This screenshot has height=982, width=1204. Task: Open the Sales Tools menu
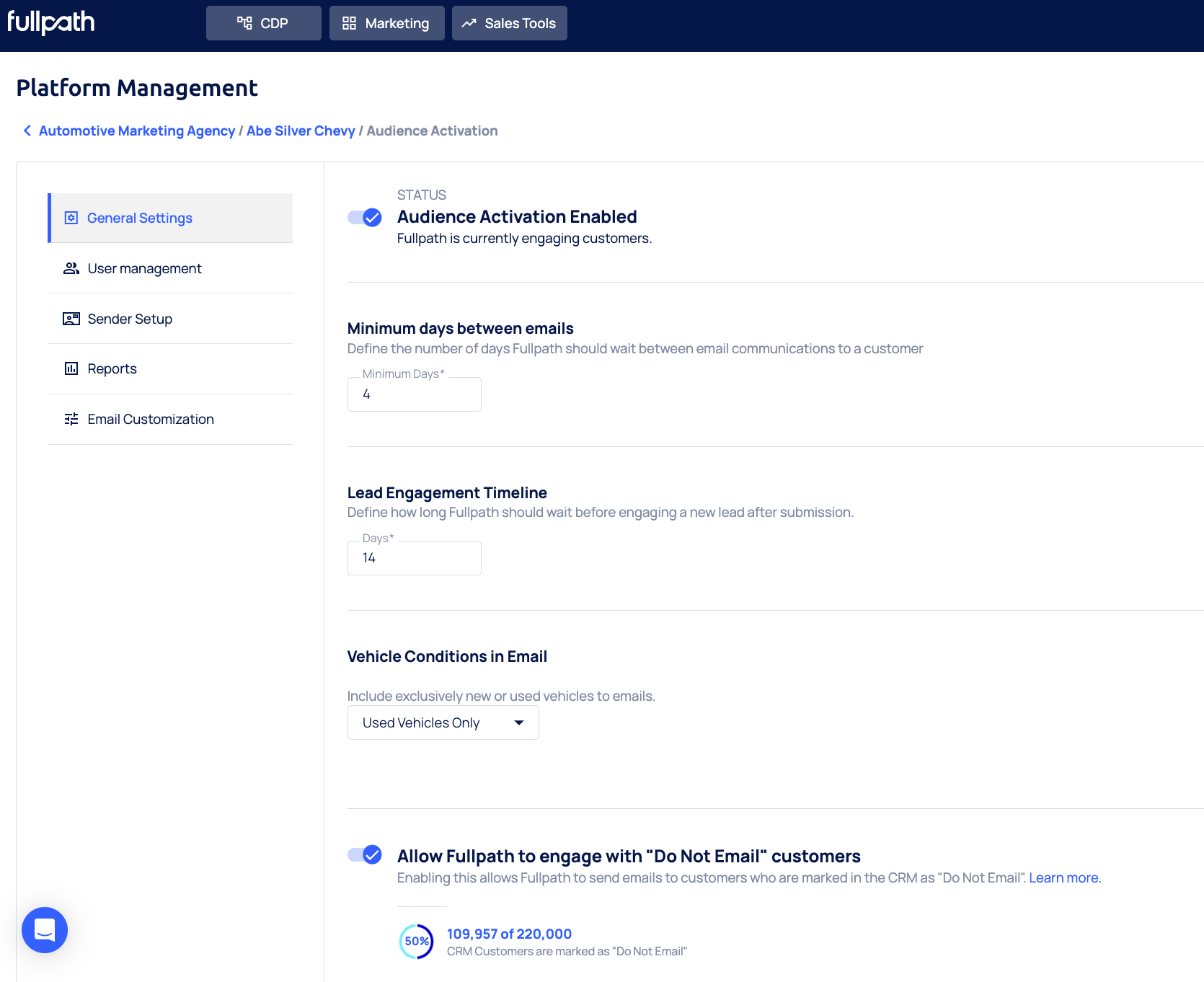[x=509, y=23]
